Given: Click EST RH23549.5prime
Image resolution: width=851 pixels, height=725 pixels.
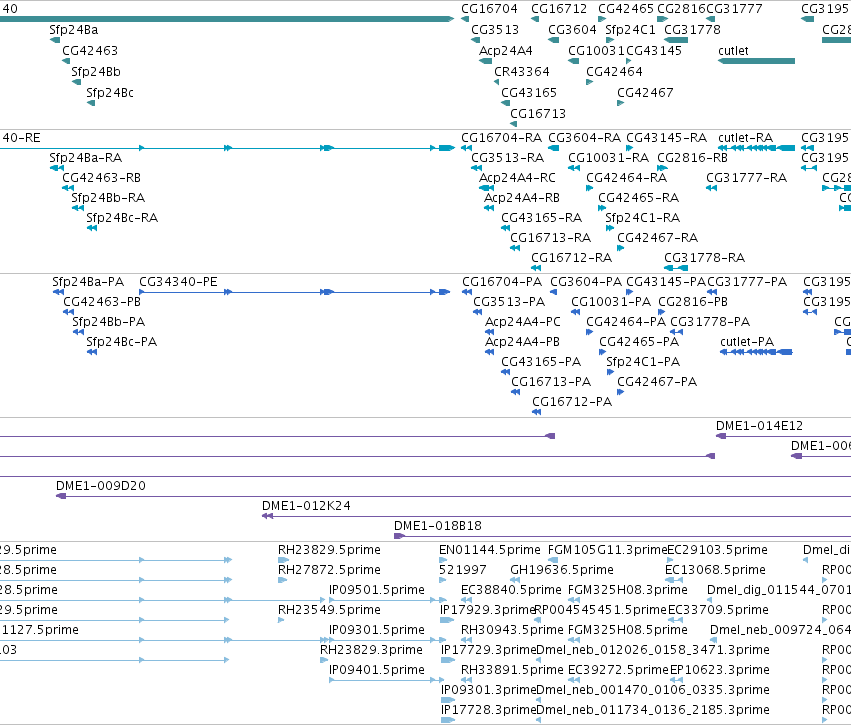Looking at the screenshot, I should [x=329, y=610].
